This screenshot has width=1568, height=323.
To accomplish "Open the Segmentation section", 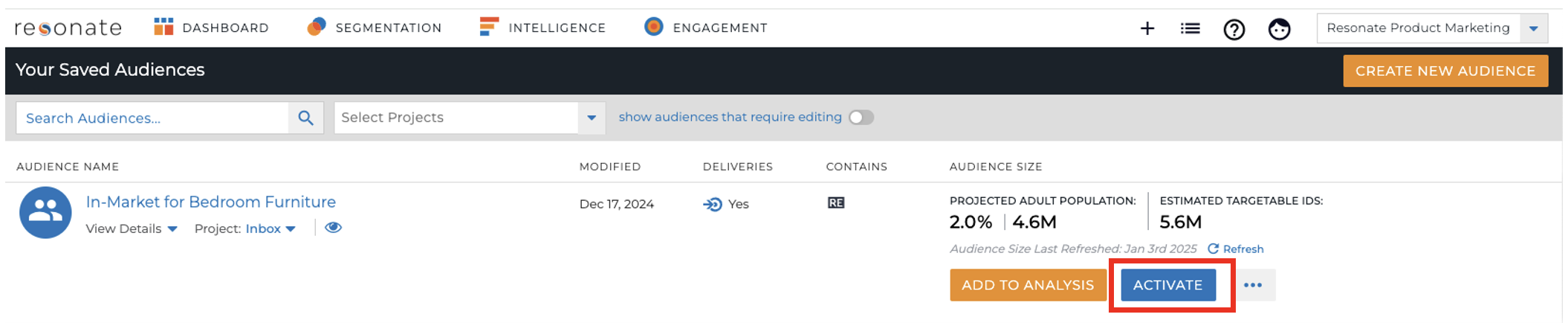I will click(x=375, y=28).
